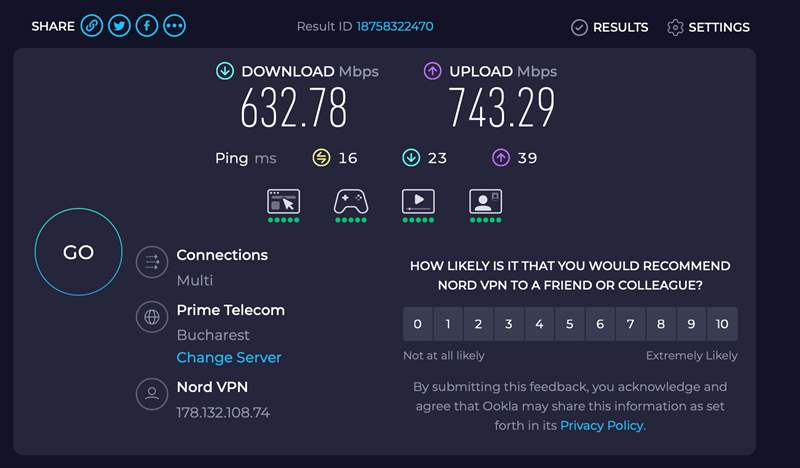Image resolution: width=800 pixels, height=468 pixels.
Task: Select rating 5 on recommendation scale
Action: 570,324
